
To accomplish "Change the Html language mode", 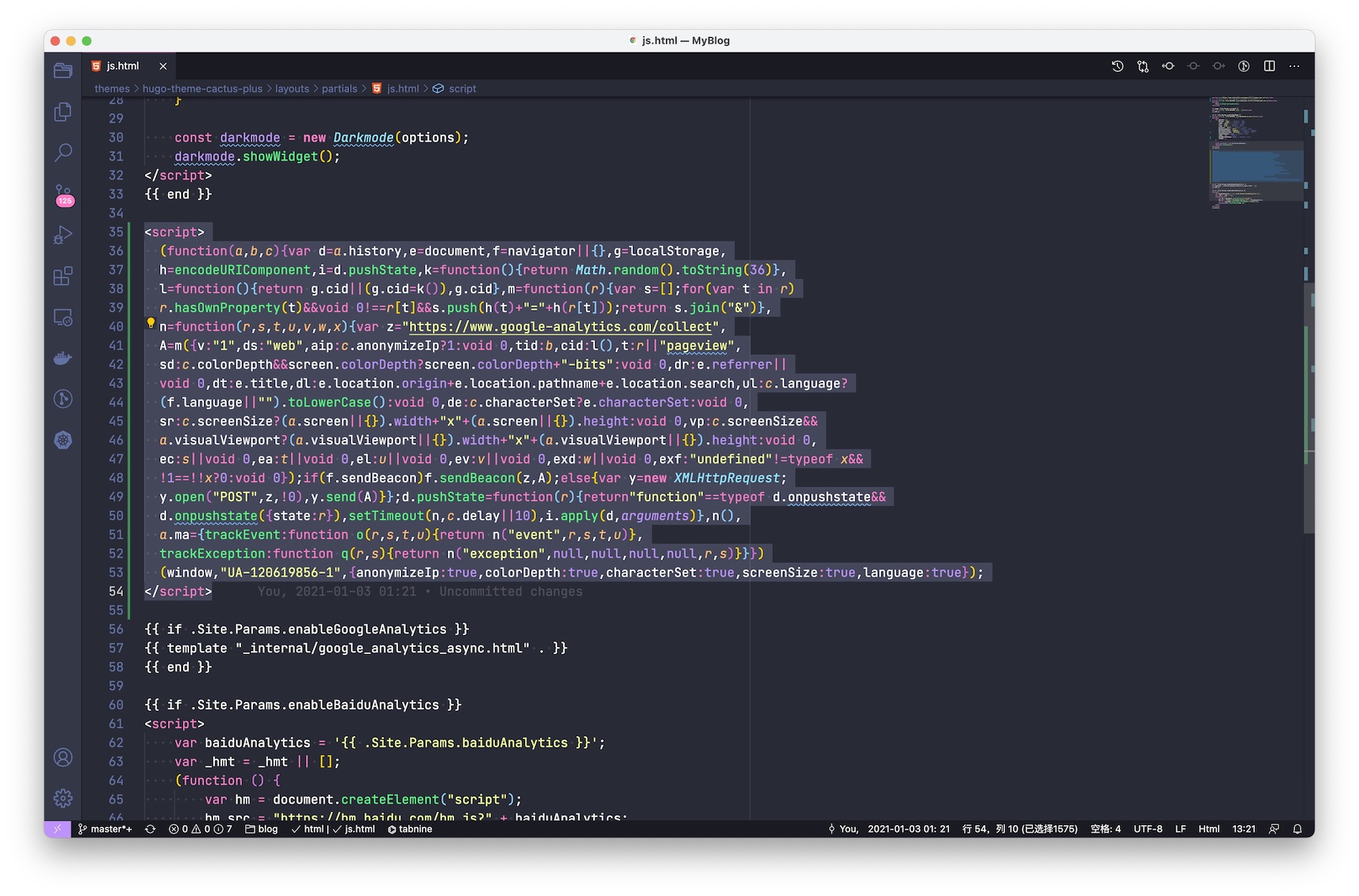I will tap(1209, 829).
